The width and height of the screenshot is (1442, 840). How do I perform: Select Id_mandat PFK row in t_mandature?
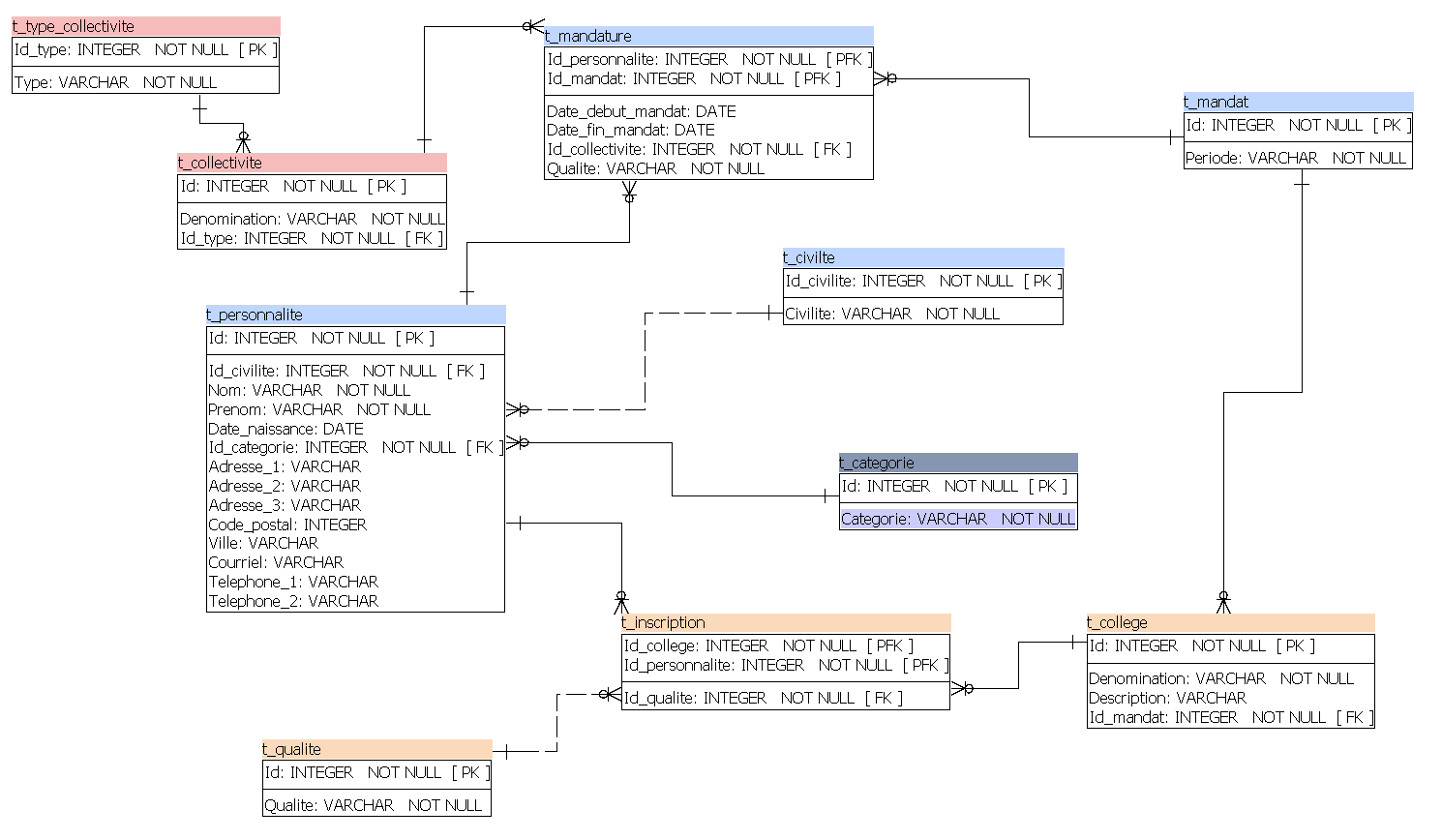click(694, 78)
